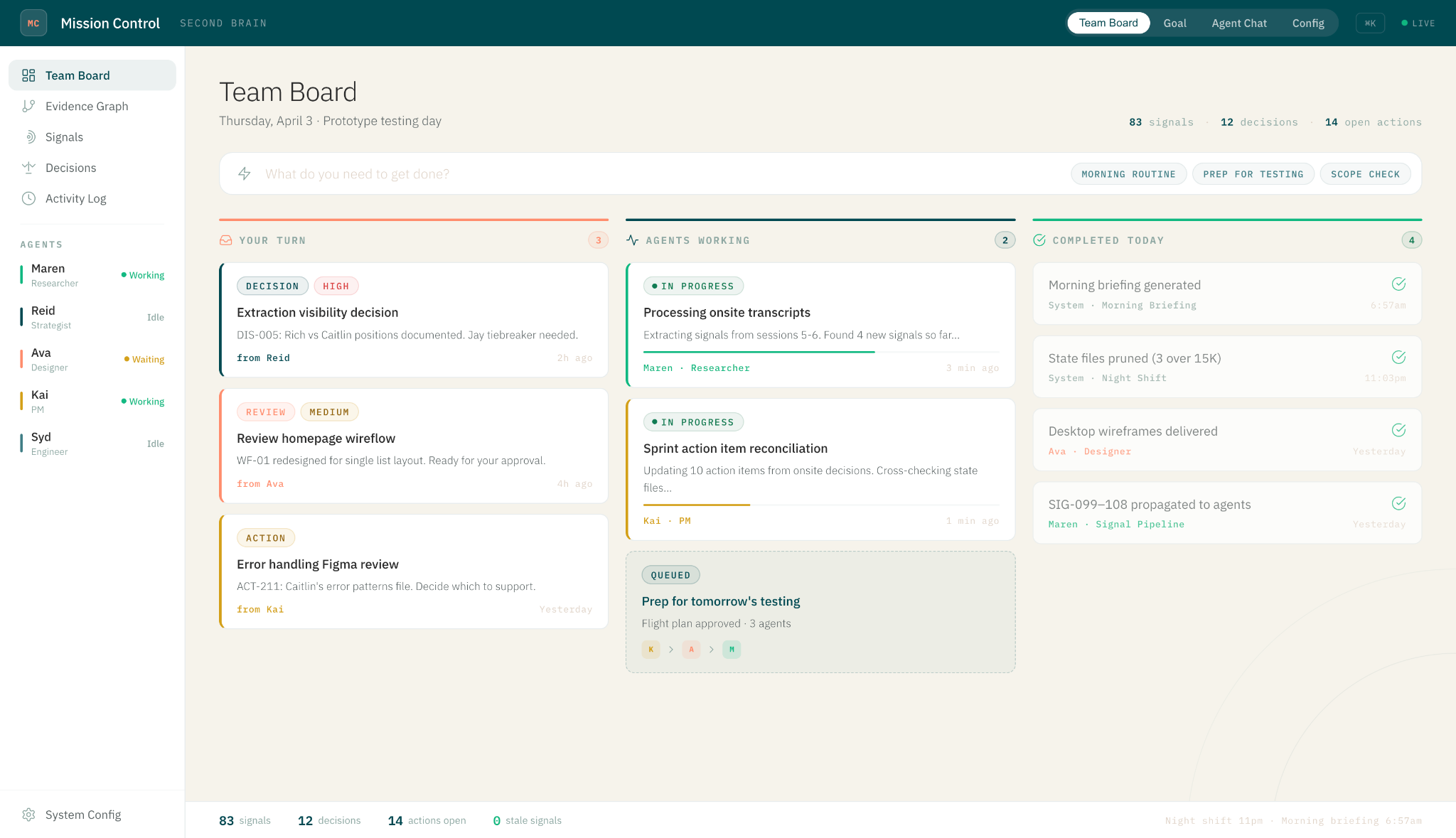The width and height of the screenshot is (1456, 838).
Task: Click the Your Turn count badge 3
Action: pyautogui.click(x=598, y=240)
